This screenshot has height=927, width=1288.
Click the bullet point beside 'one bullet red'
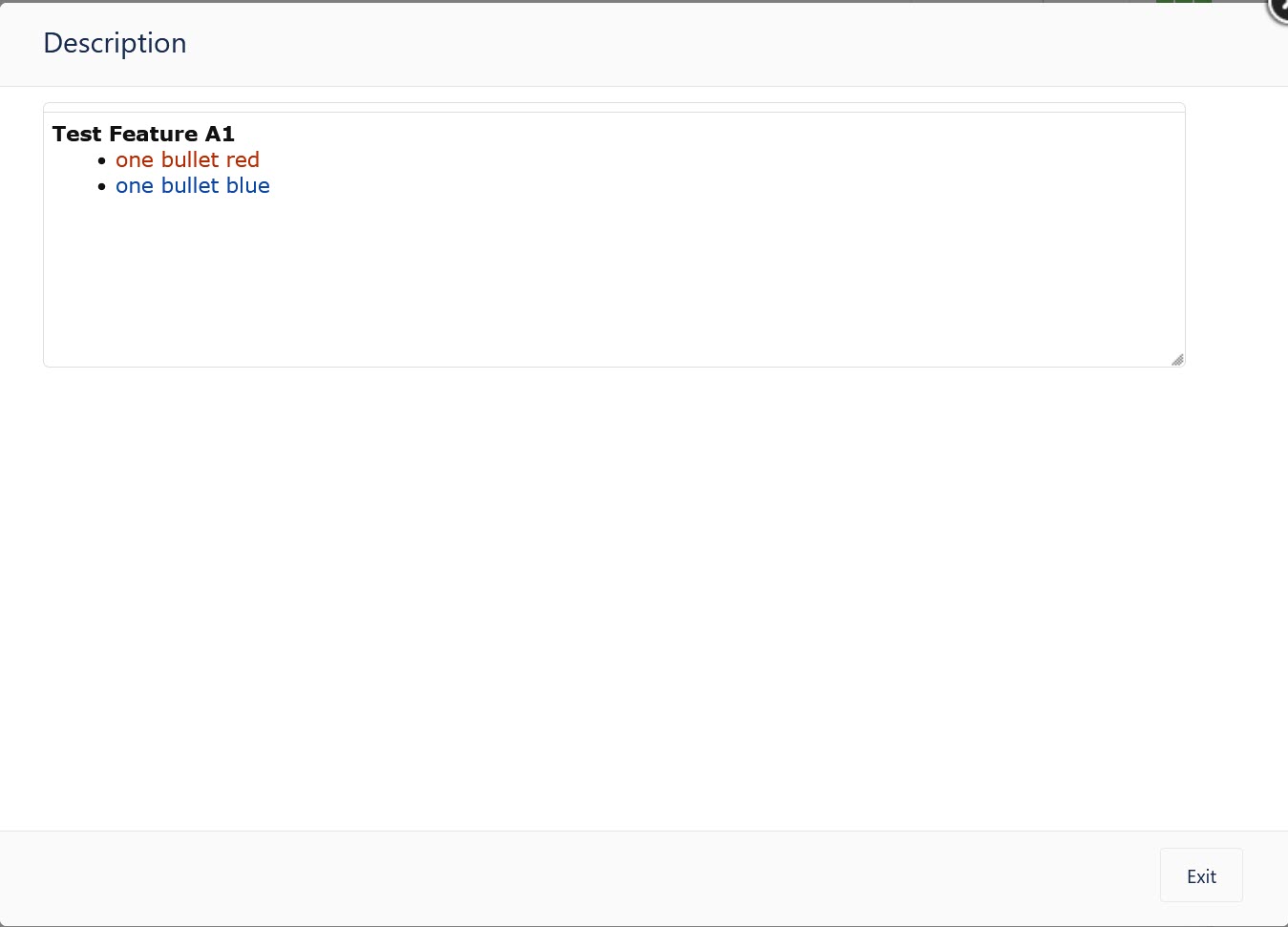tap(102, 160)
